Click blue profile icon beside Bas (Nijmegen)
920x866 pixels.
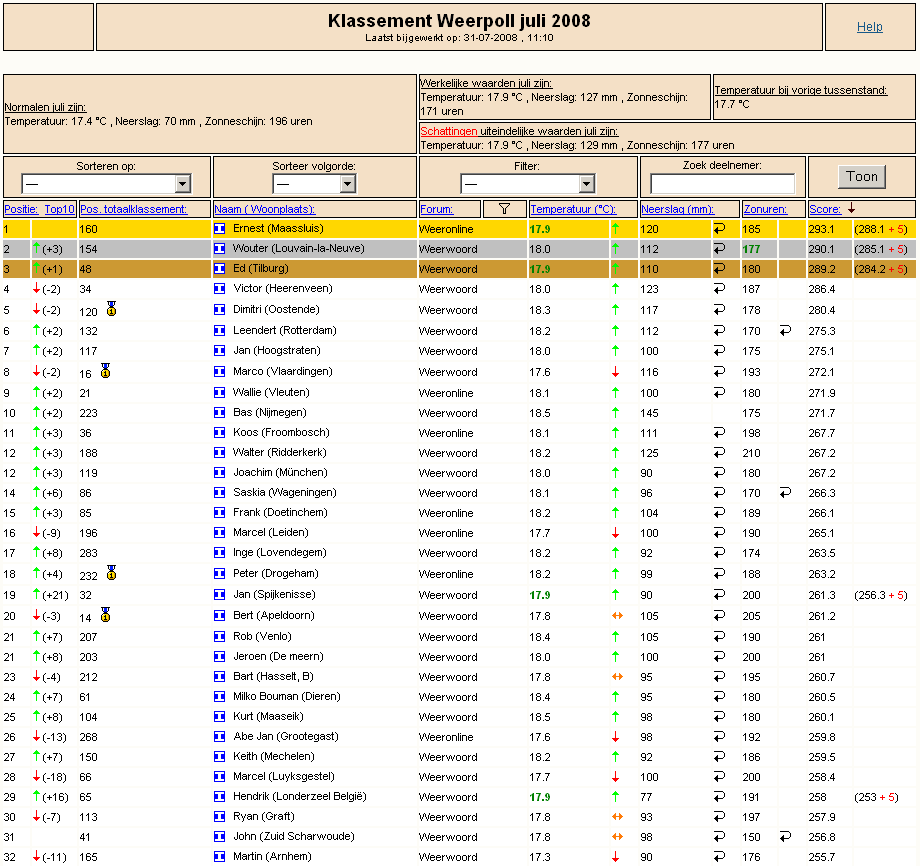point(219,413)
